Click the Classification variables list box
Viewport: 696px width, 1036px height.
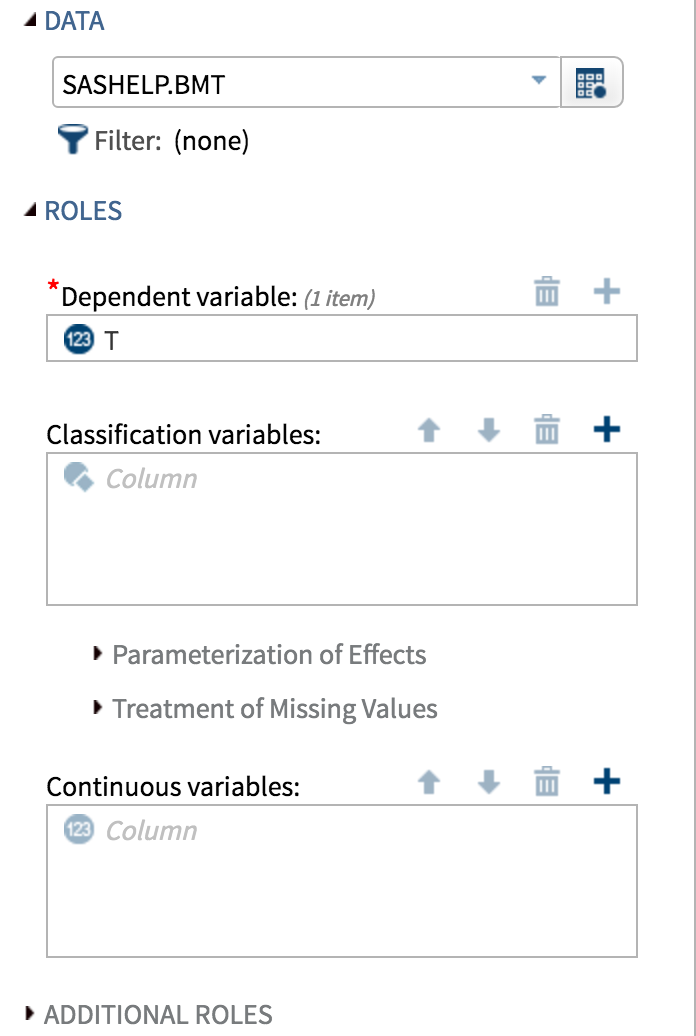[x=341, y=540]
